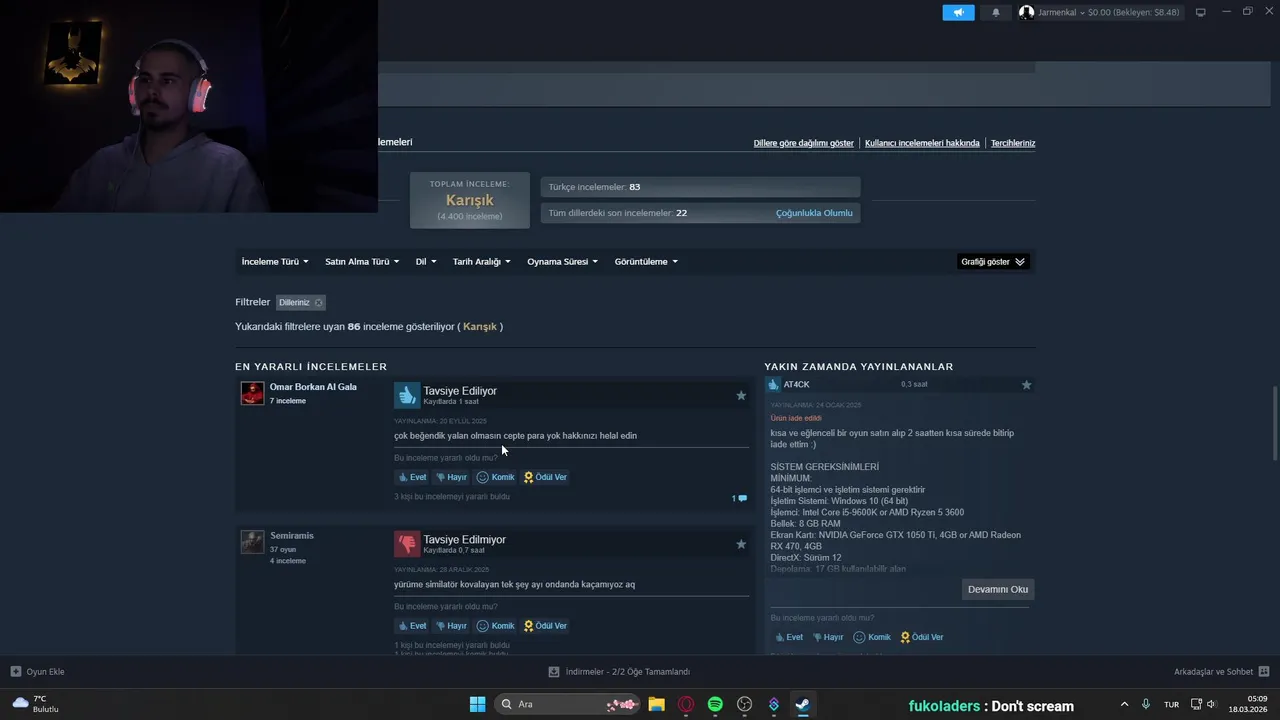Click Oyun Ekle at bottom left

37,672
